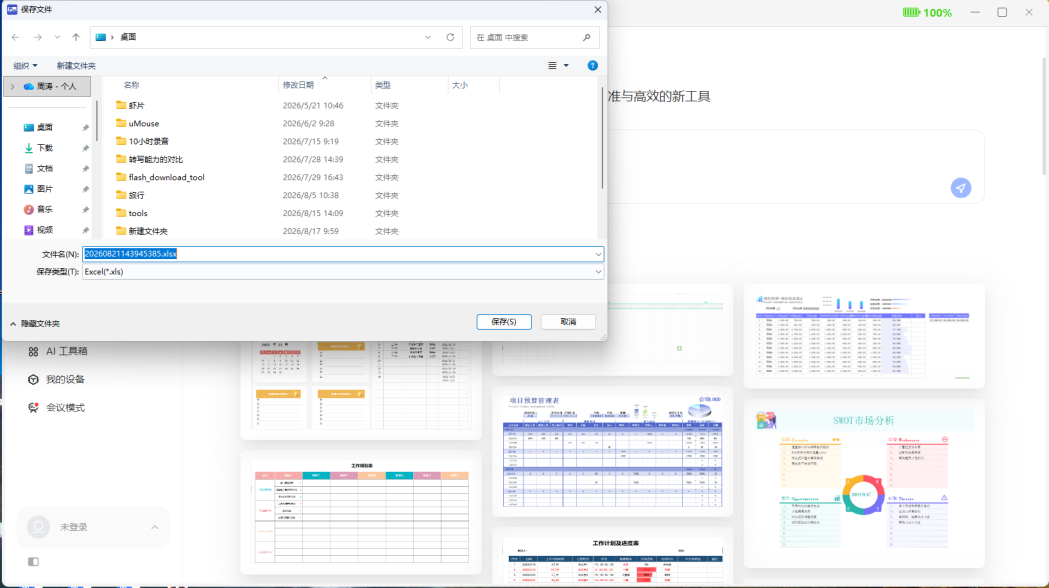Click the send arrow icon in the chat box
1049x588 pixels.
click(x=961, y=188)
